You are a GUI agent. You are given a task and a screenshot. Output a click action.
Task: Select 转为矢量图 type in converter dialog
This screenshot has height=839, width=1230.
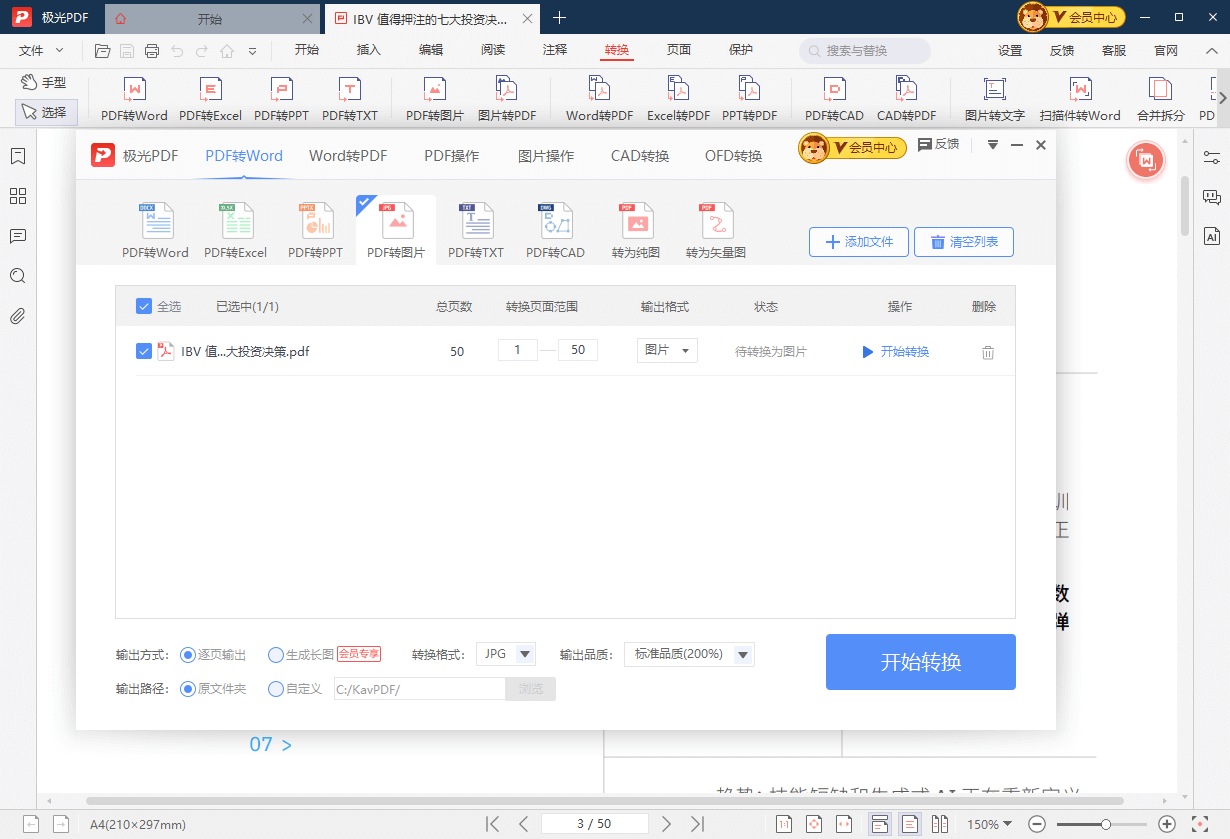716,231
